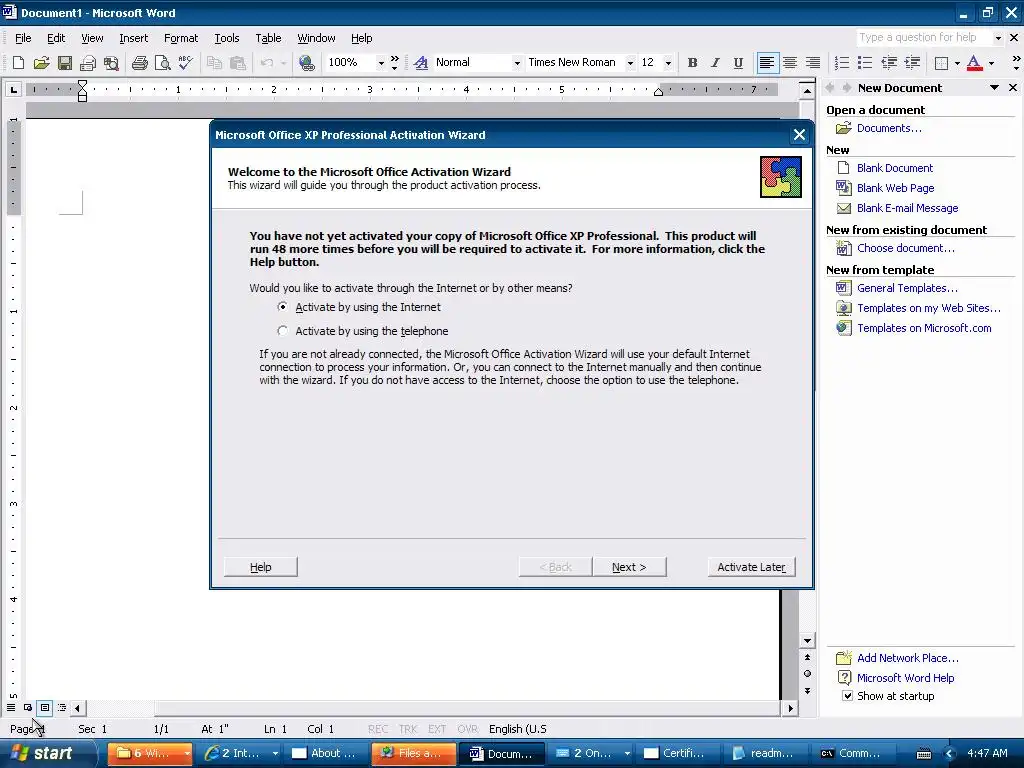Click the Spelling and Grammar icon
The height and width of the screenshot is (768, 1024).
[x=185, y=63]
